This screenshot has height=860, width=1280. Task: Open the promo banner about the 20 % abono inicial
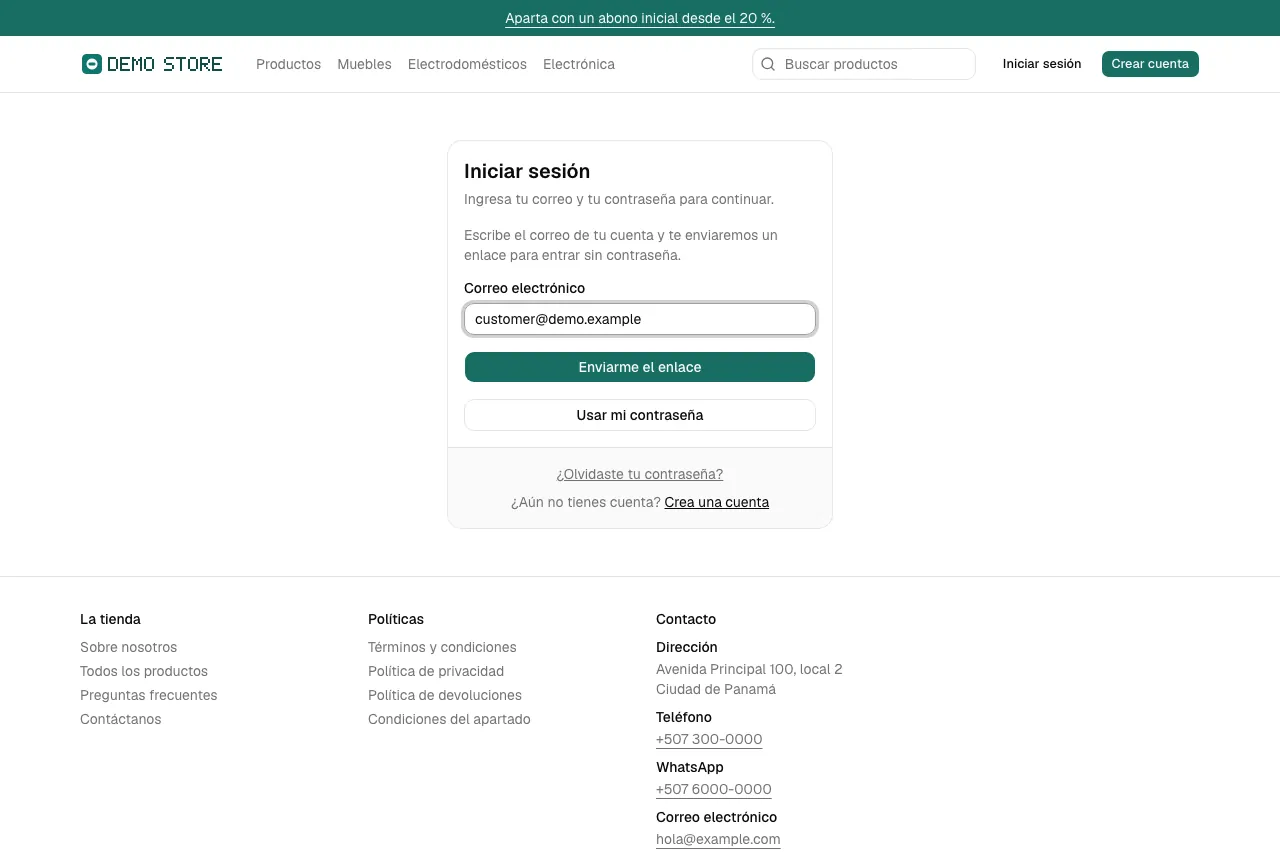[x=640, y=18]
